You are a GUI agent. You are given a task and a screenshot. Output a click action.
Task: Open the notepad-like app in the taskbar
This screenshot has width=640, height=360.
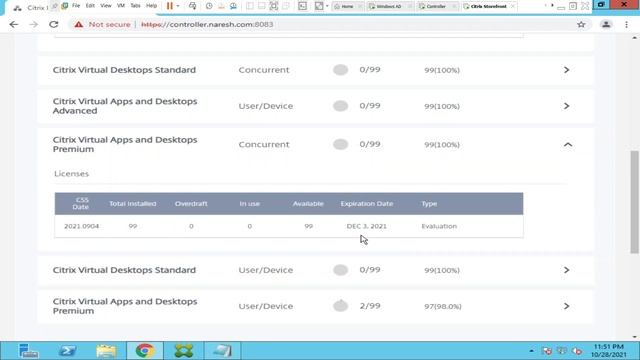click(x=222, y=351)
